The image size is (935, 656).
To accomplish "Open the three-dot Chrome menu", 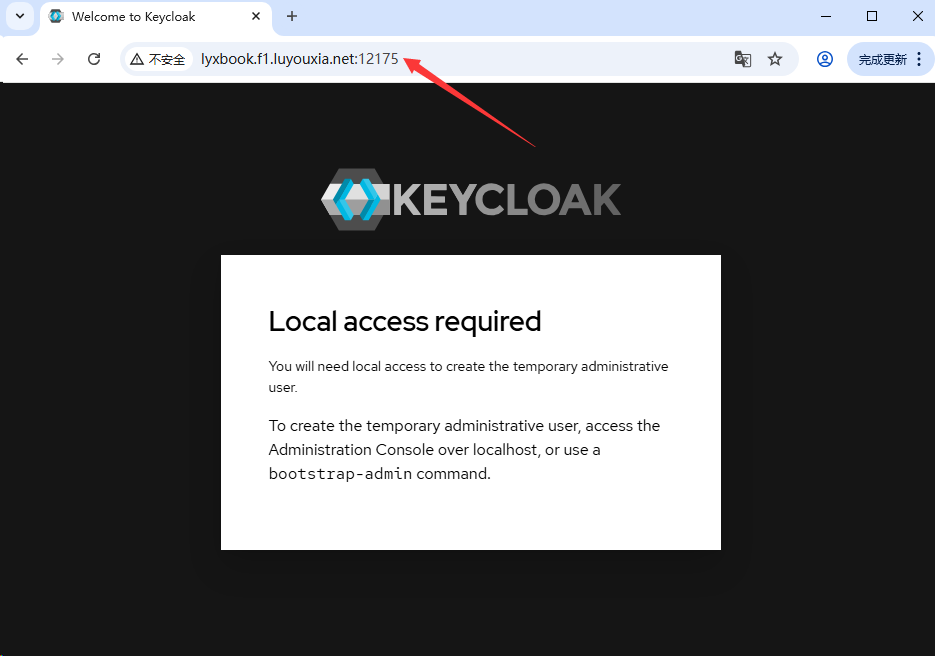I will coord(919,59).
